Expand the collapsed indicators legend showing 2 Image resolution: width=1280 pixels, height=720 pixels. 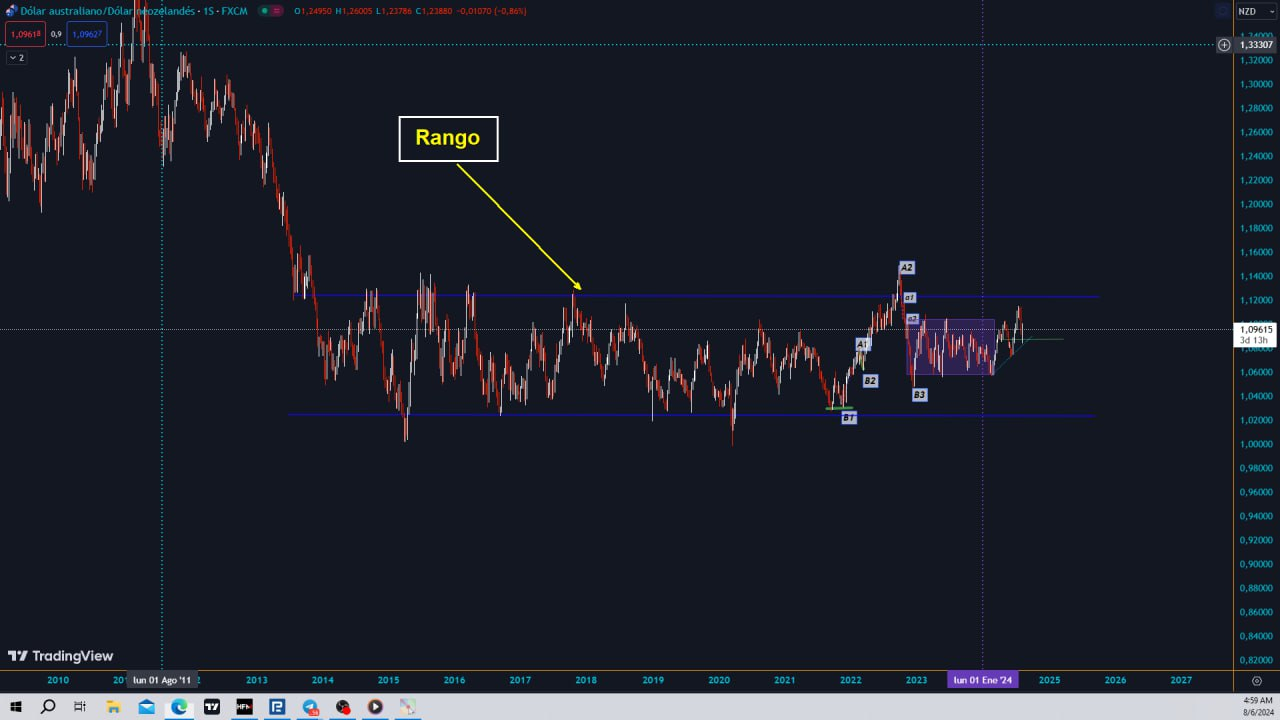(x=16, y=58)
